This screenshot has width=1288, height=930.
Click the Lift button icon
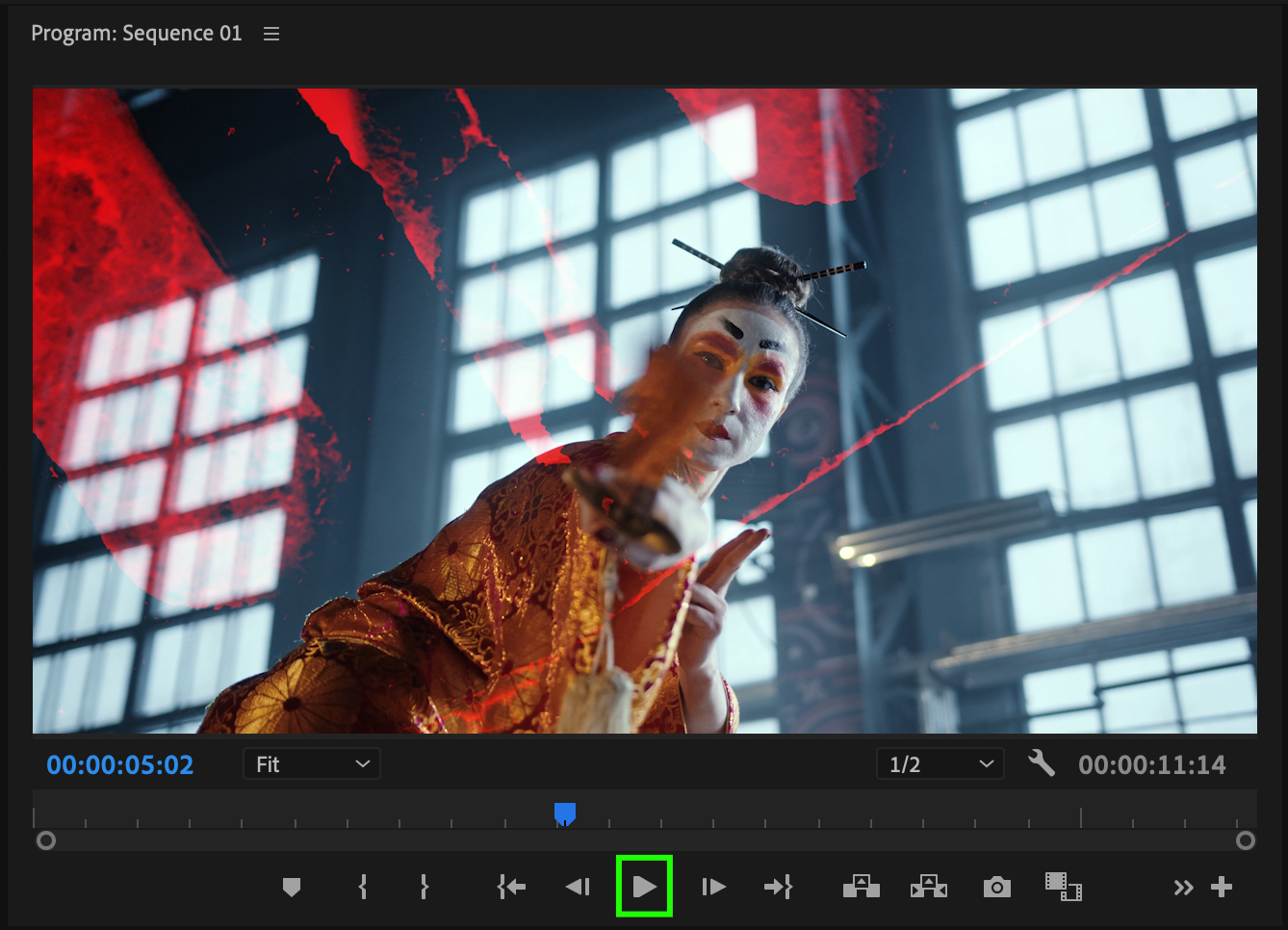click(x=862, y=887)
